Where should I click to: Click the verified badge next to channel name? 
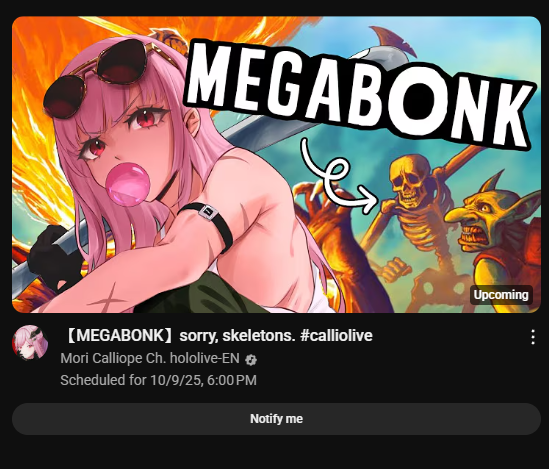251,360
